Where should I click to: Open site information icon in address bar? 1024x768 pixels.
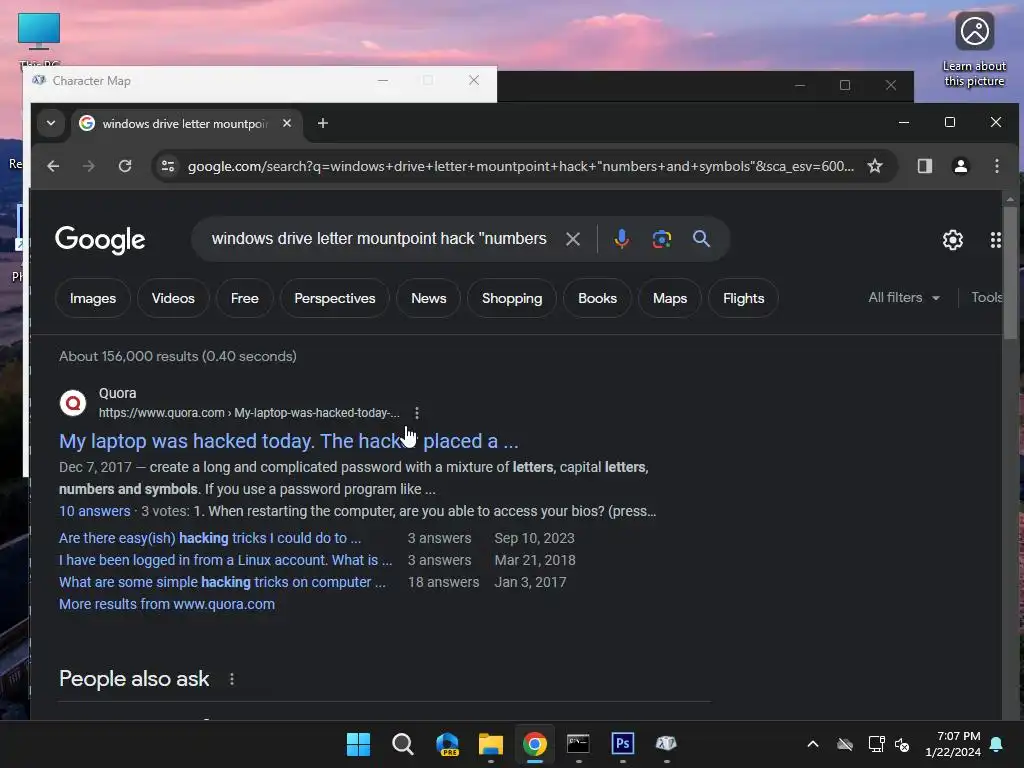click(x=168, y=166)
